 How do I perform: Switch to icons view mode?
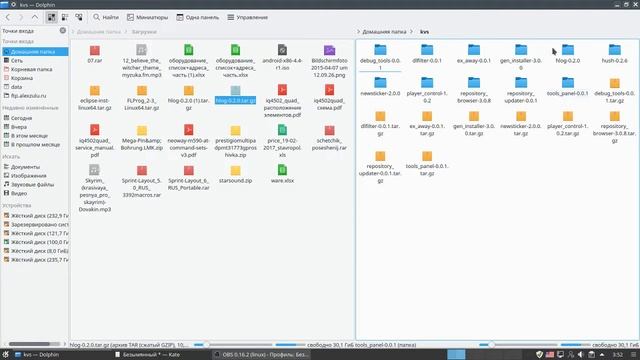click(x=51, y=17)
